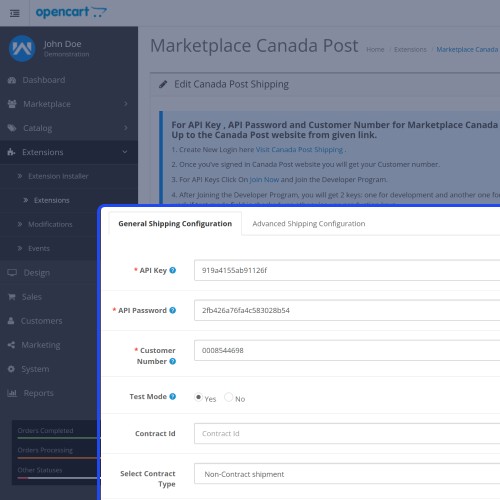Open the Dashboard gauge icon

[x=12, y=80]
